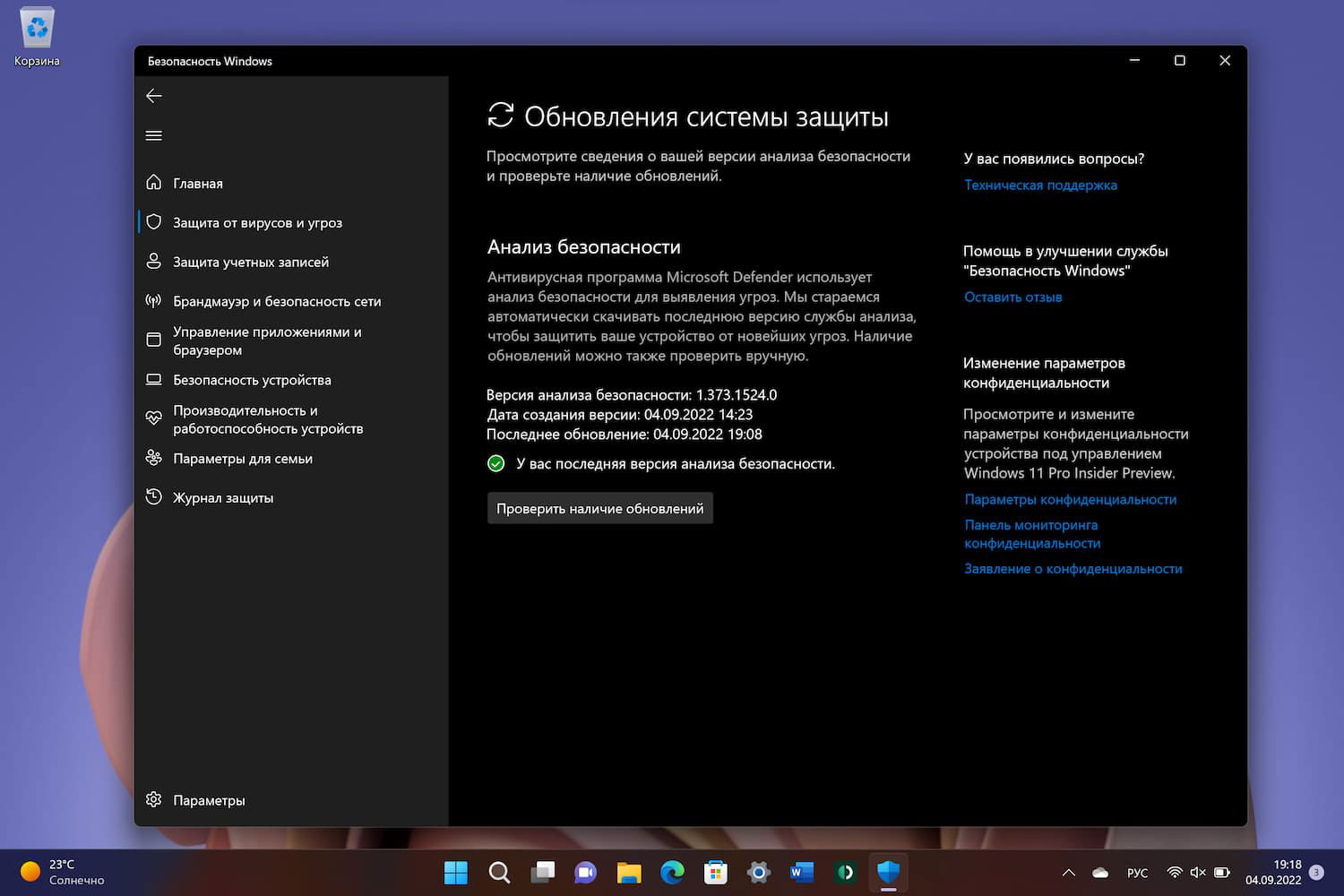
Task: Click Проверить наличие обновлений button
Action: coord(600,508)
